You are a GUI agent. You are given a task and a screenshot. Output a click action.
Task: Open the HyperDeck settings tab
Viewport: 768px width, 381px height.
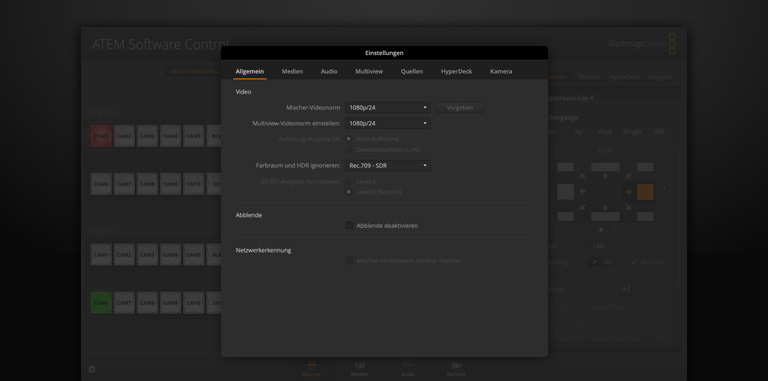456,71
